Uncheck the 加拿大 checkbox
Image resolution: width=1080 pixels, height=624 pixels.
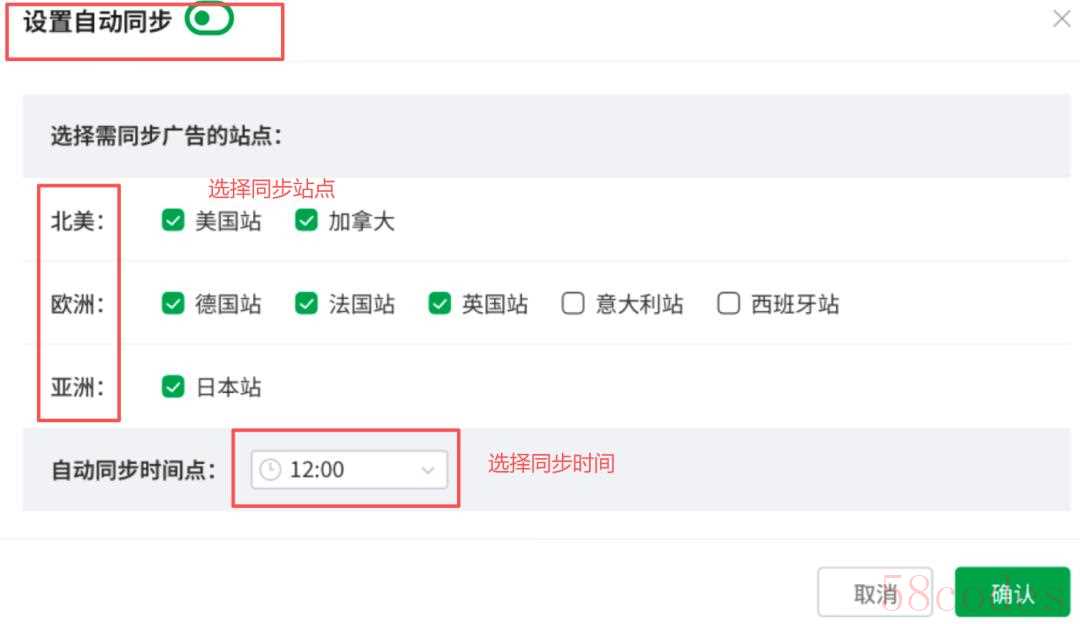coord(306,221)
